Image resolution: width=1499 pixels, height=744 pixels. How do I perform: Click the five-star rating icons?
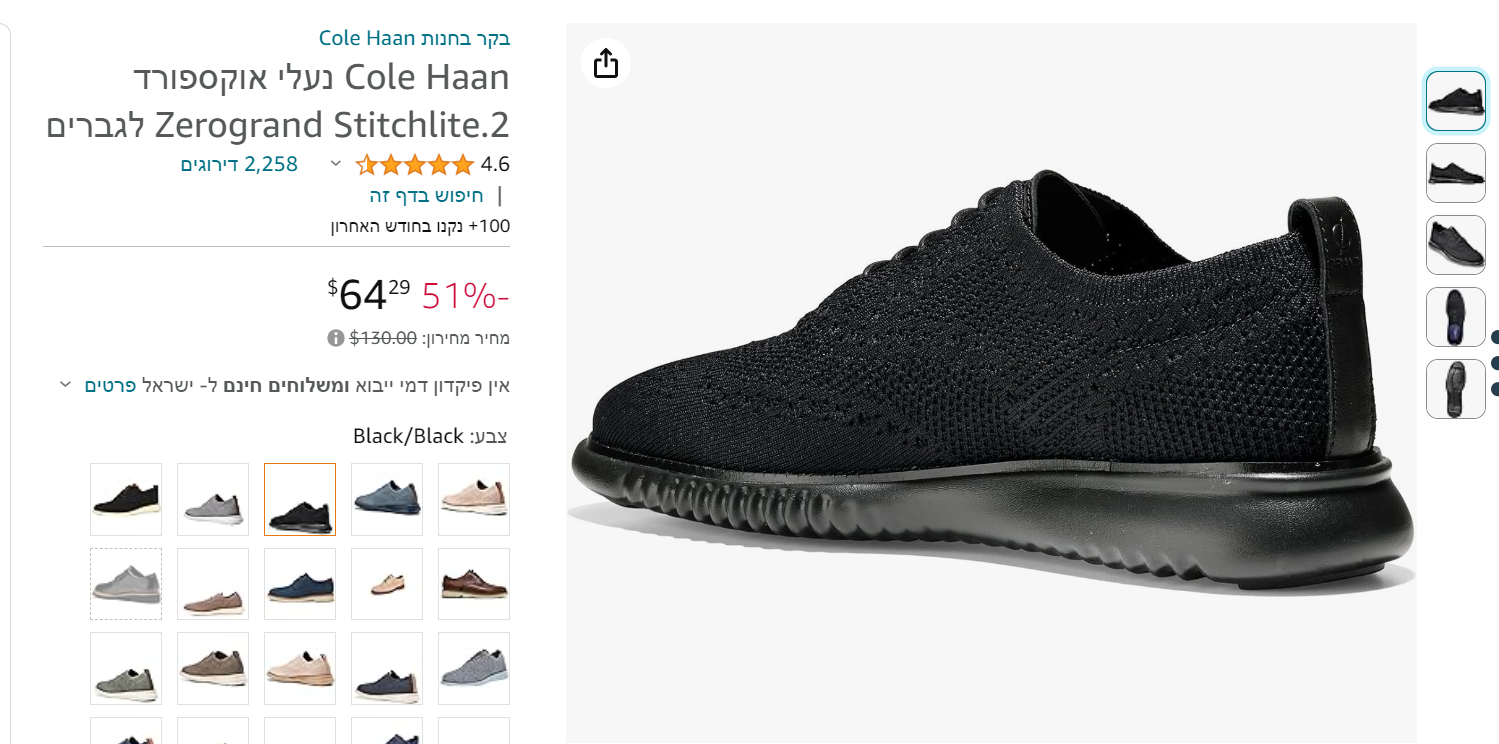[415, 164]
